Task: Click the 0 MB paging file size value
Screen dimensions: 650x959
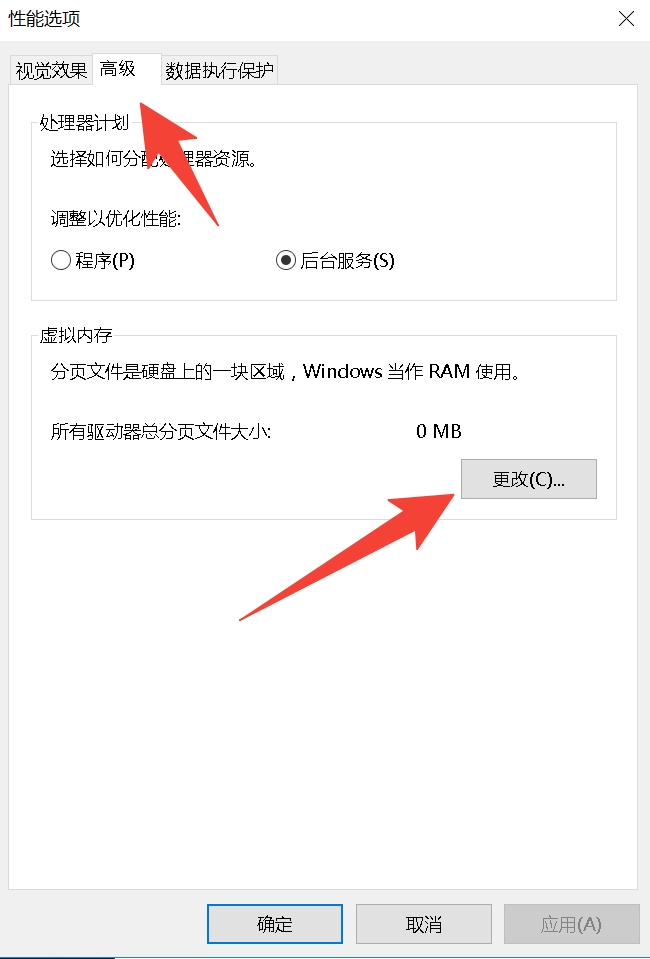Action: (438, 431)
